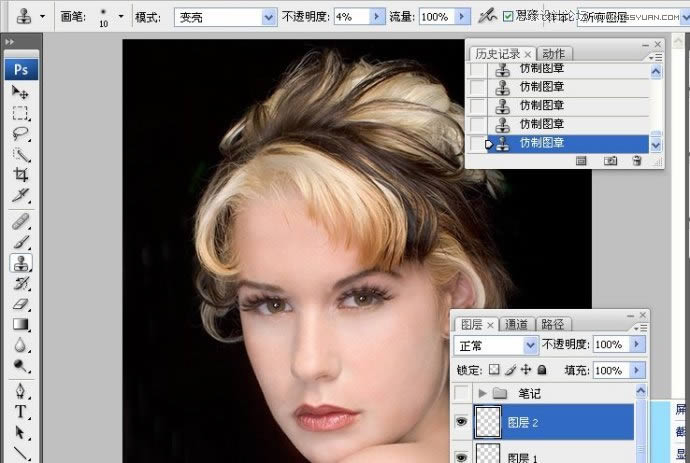Click the 流量 flow value field
The width and height of the screenshot is (690, 463).
tap(434, 17)
